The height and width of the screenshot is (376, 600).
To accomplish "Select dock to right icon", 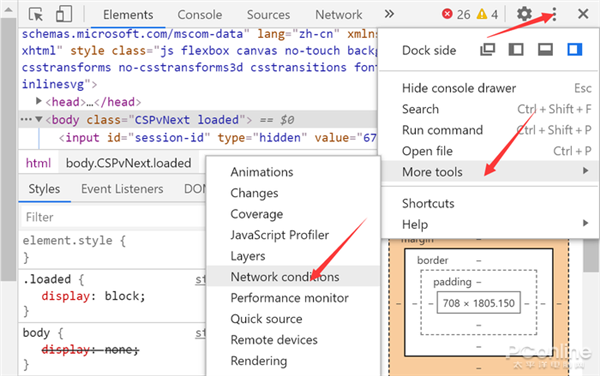I will 574,50.
